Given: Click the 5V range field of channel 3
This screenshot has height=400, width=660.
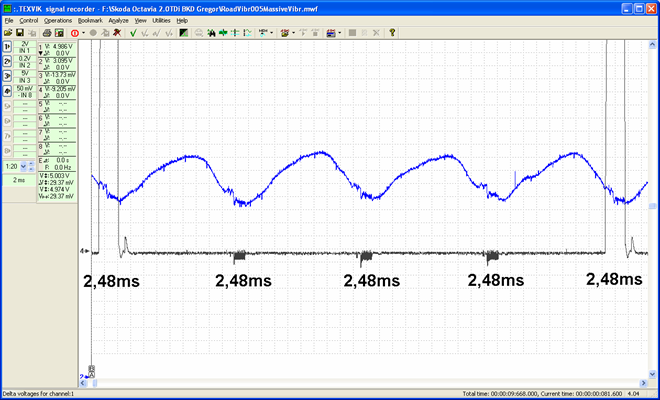Looking at the screenshot, I should pyautogui.click(x=25, y=73).
